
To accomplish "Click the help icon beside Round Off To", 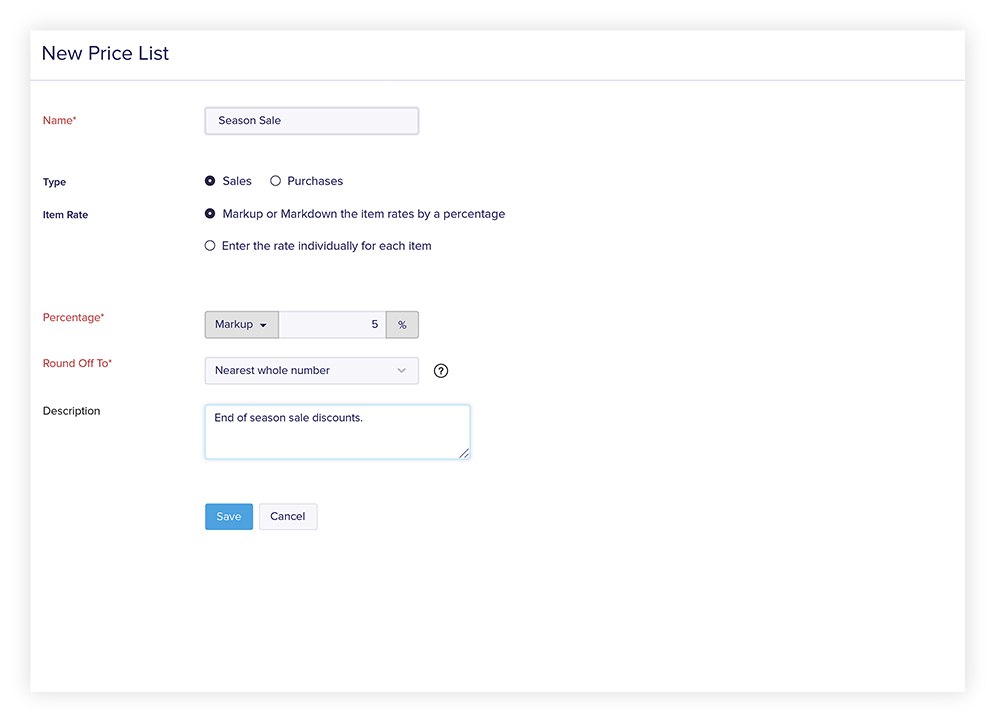I will (441, 370).
